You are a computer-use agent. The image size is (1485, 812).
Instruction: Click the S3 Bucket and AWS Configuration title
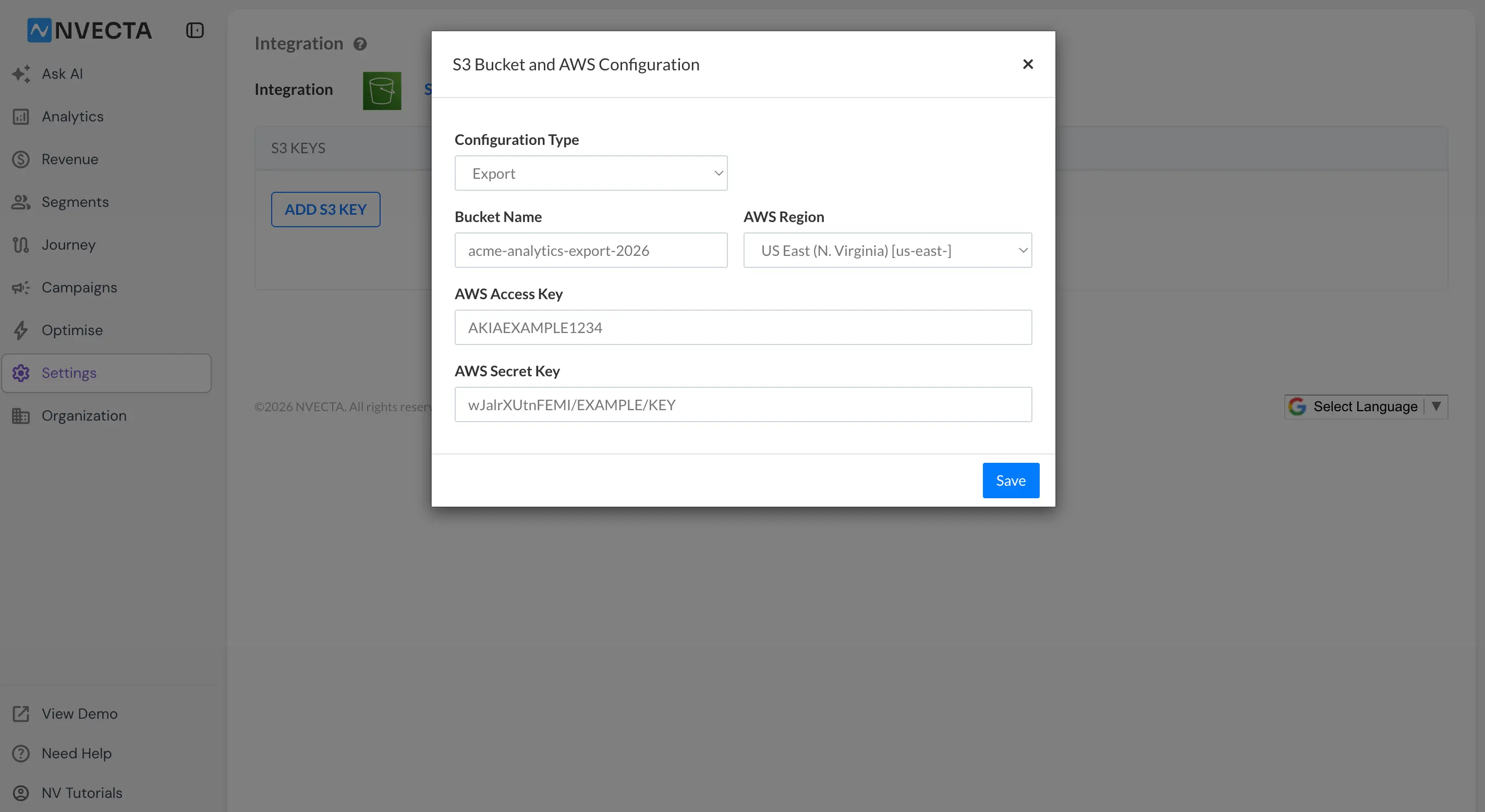(576, 64)
